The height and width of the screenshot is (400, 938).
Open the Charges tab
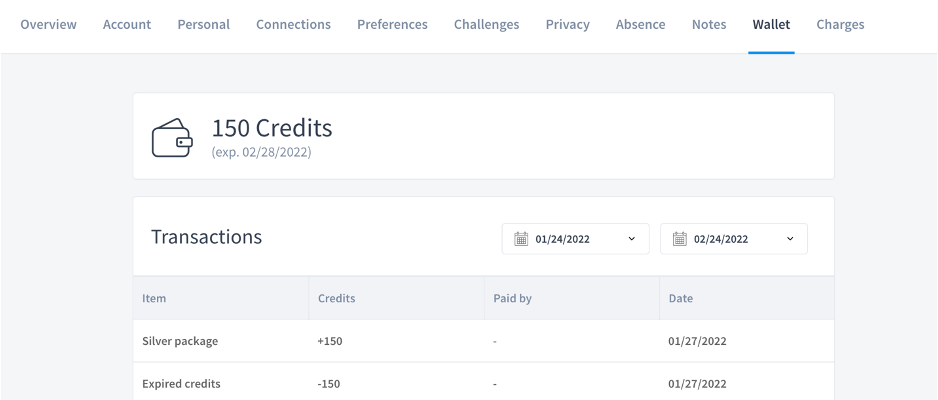840,25
